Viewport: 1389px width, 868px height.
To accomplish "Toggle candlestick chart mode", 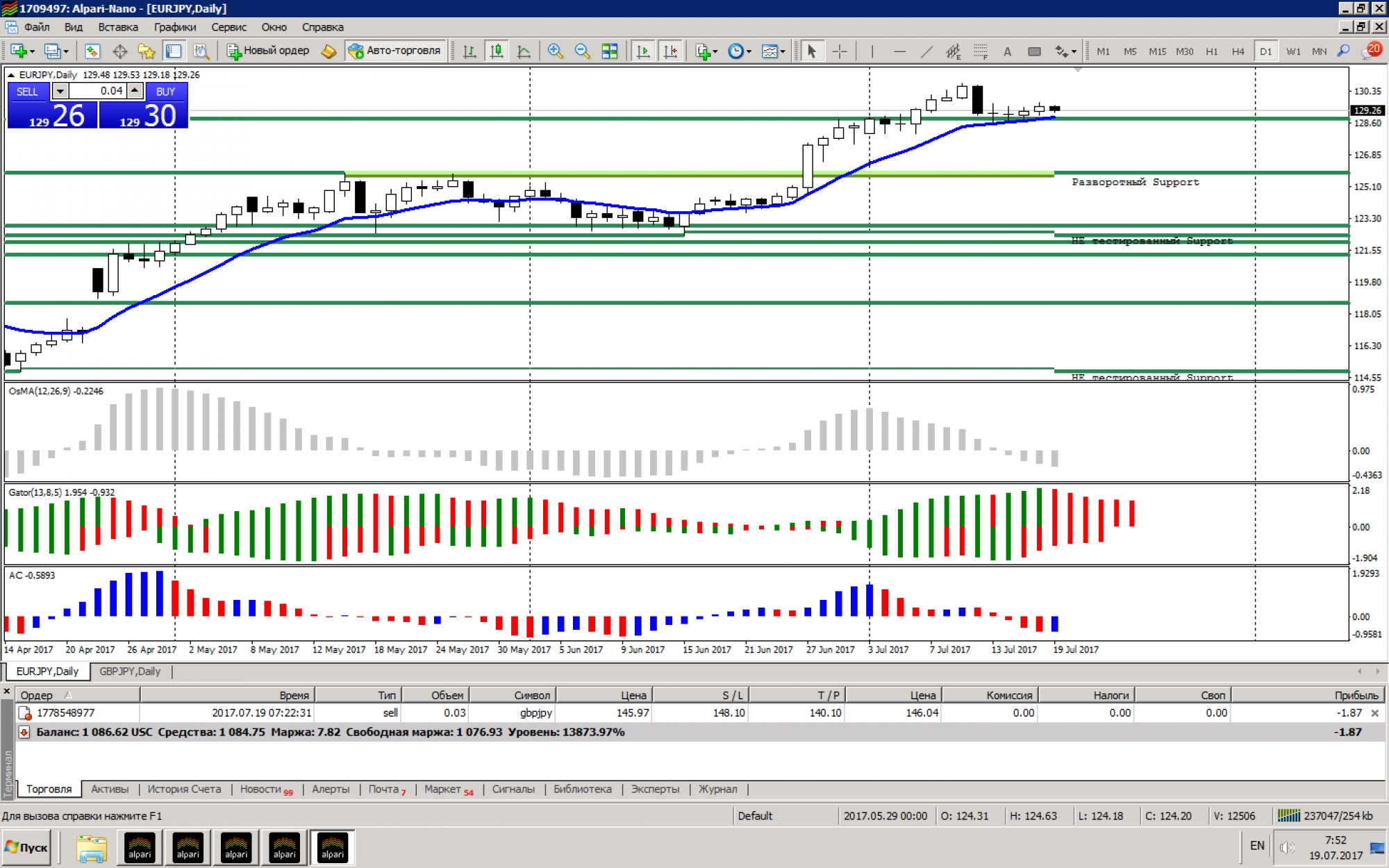I will pyautogui.click(x=497, y=51).
